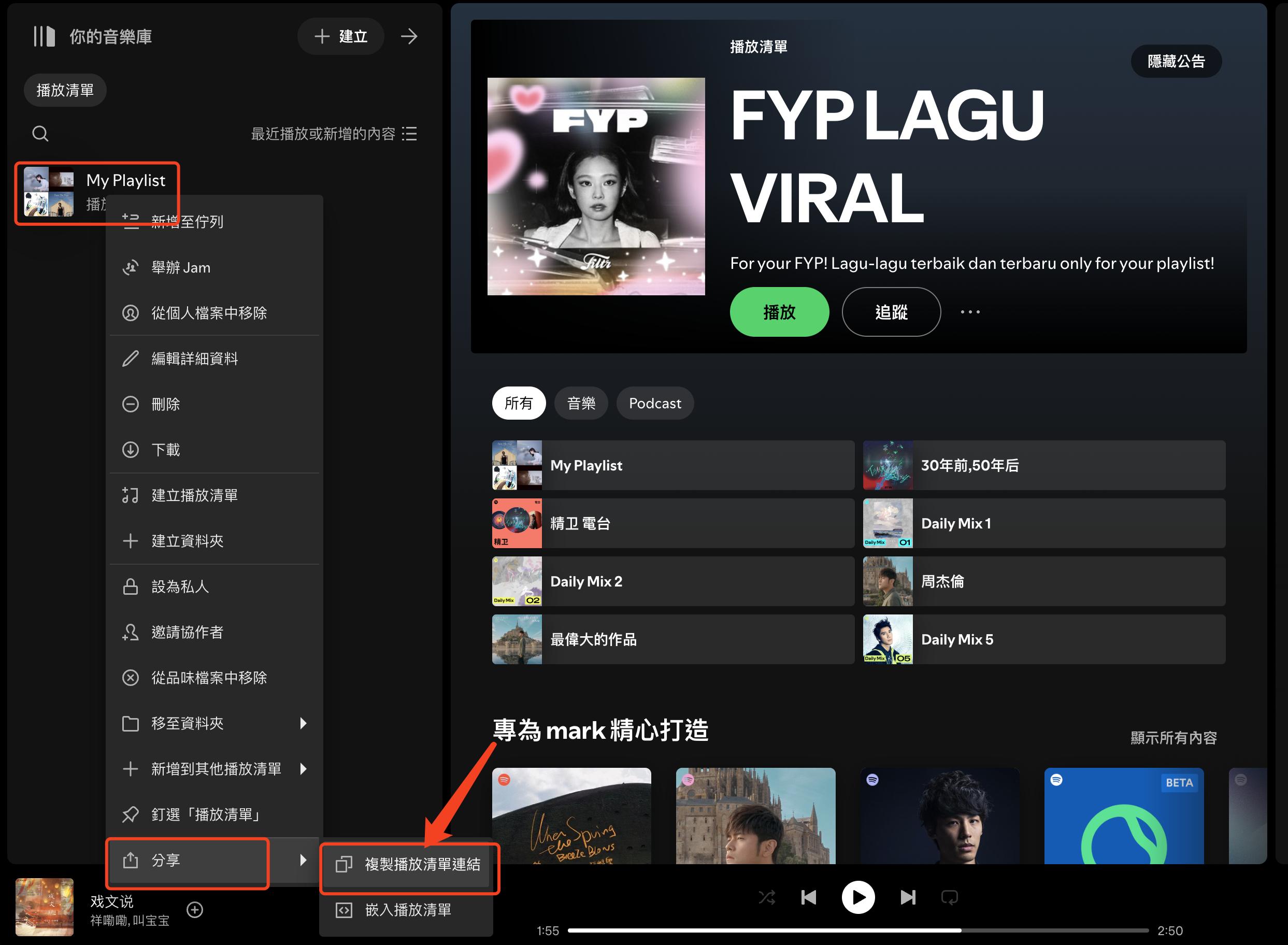
Task: Click the green 播放 button
Action: point(780,312)
